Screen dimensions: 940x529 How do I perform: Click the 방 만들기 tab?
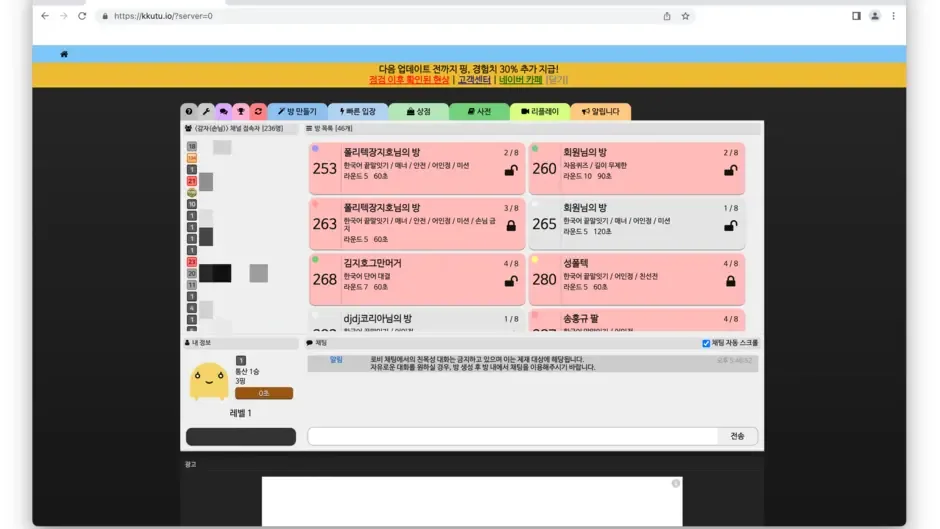click(297, 112)
